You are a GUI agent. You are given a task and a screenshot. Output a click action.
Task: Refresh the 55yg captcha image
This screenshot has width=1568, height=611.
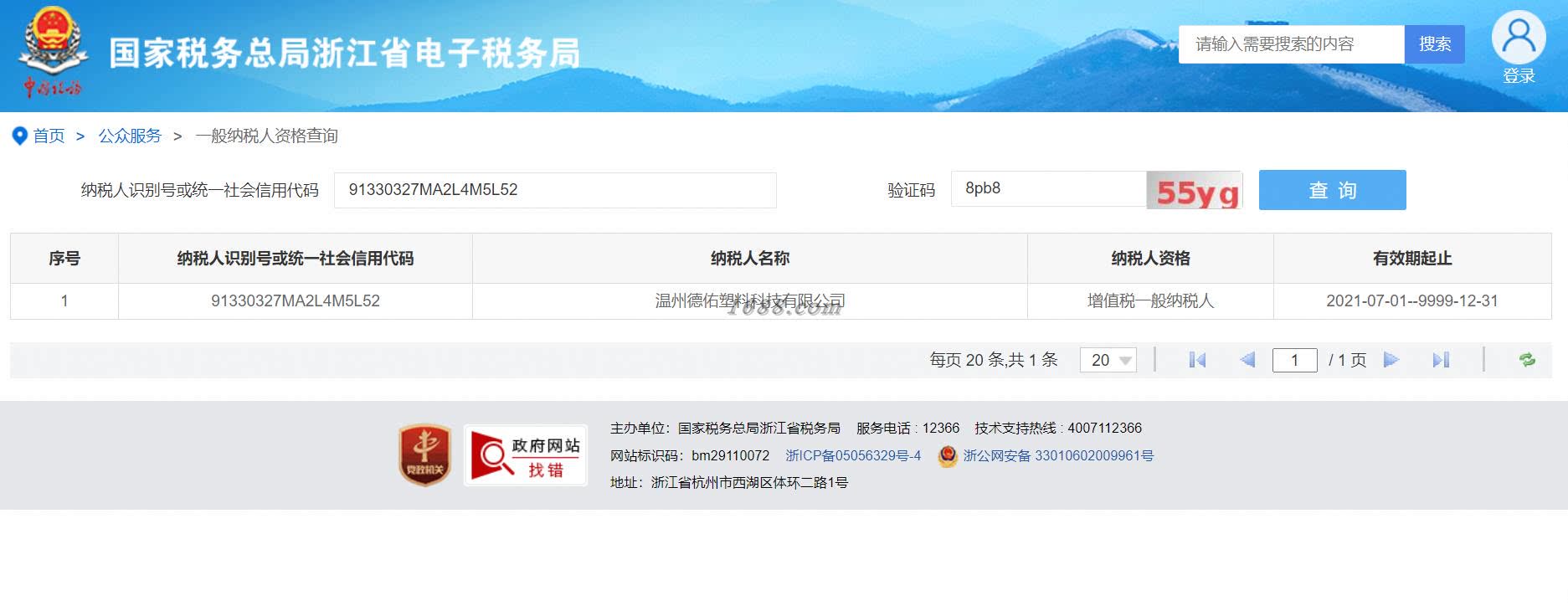pos(1195,190)
